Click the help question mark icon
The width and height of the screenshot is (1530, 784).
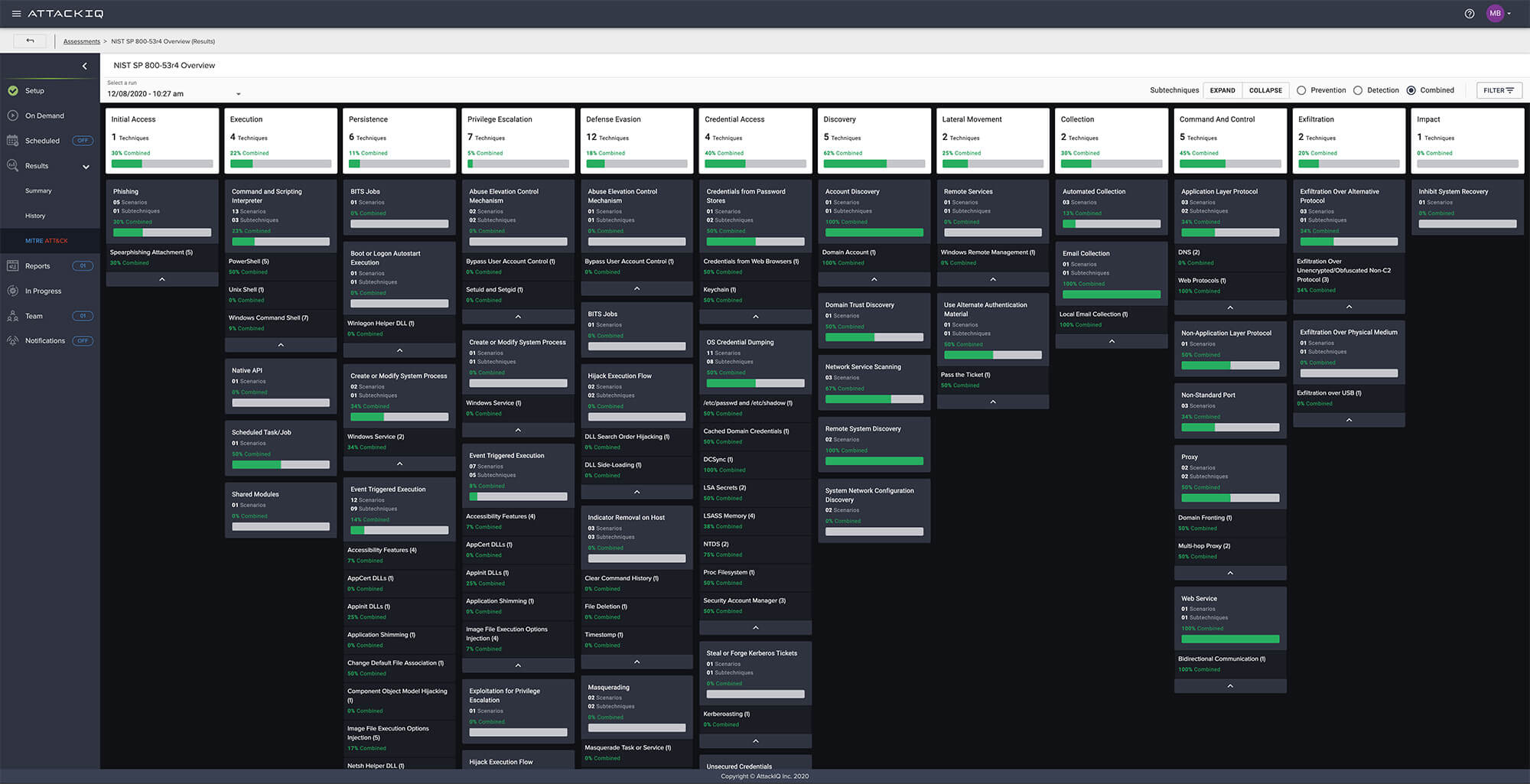coord(1470,14)
